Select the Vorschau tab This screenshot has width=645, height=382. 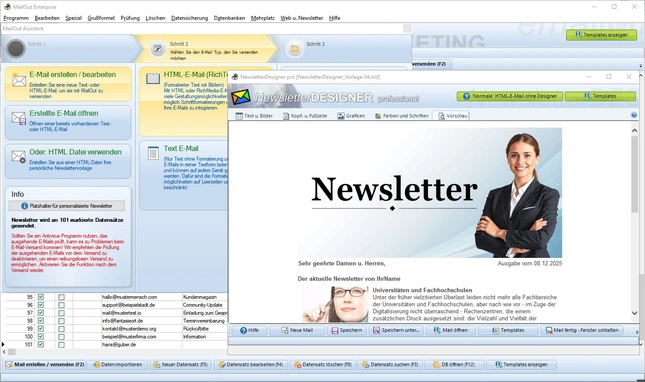[x=453, y=116]
